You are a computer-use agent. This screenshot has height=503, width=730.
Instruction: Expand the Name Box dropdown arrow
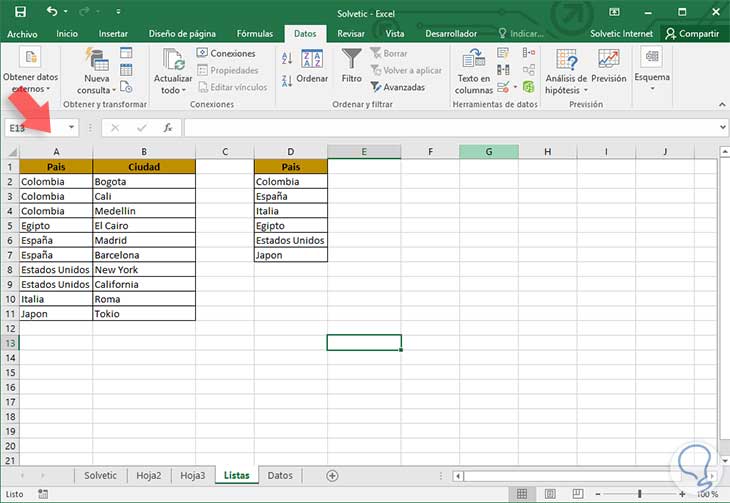(x=71, y=127)
